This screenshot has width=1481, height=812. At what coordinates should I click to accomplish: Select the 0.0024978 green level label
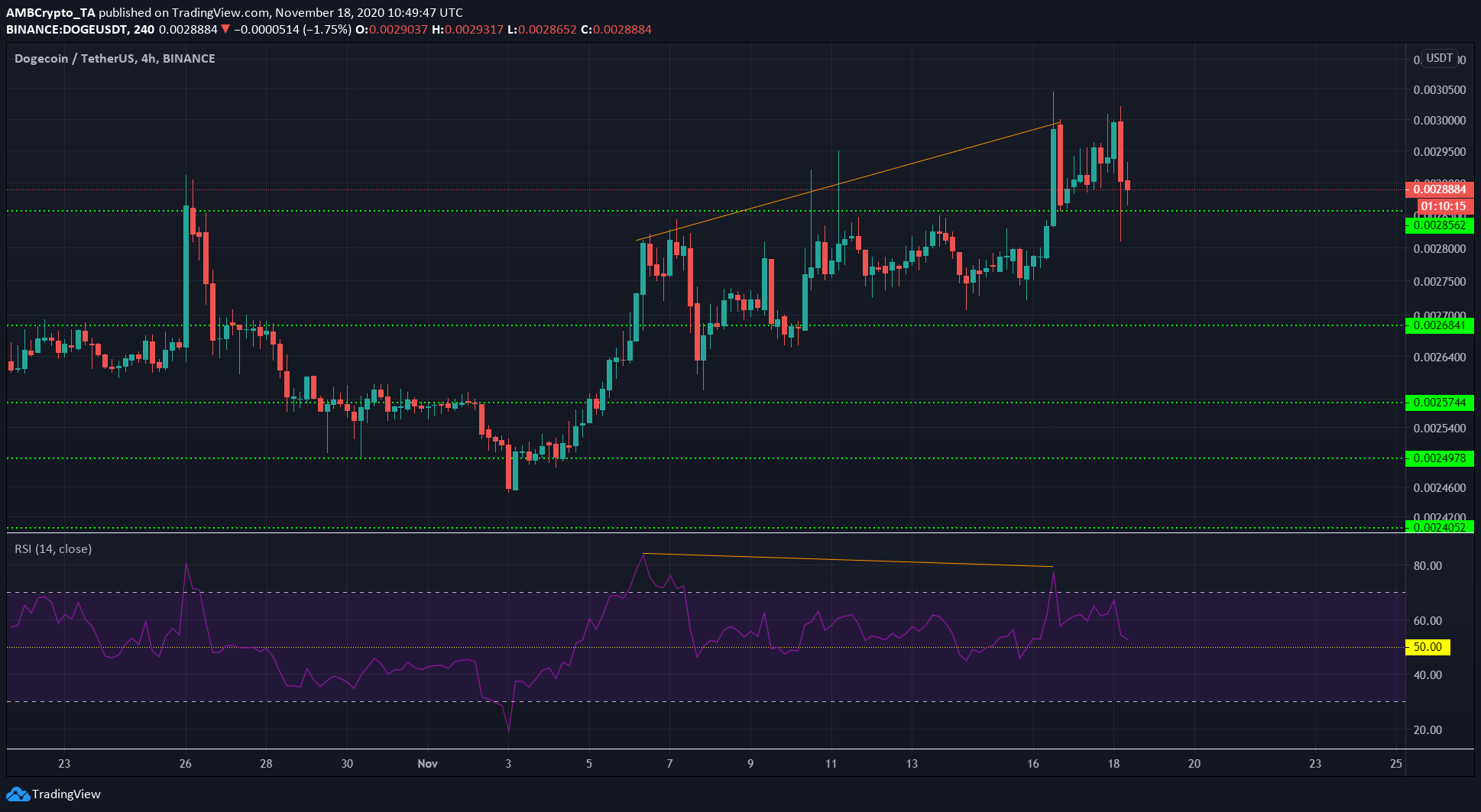coord(1440,458)
